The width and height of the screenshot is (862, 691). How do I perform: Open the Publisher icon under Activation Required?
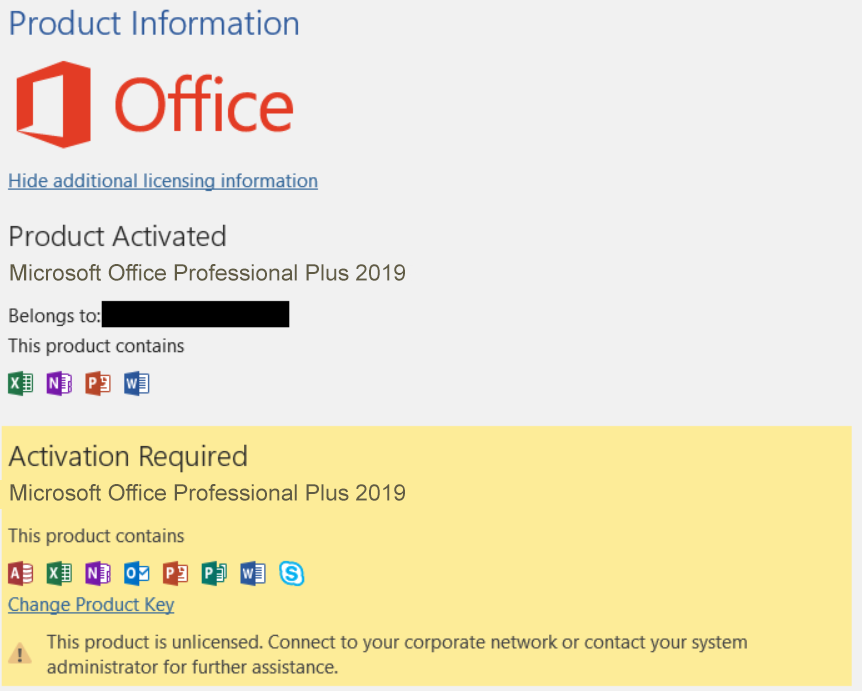214,573
